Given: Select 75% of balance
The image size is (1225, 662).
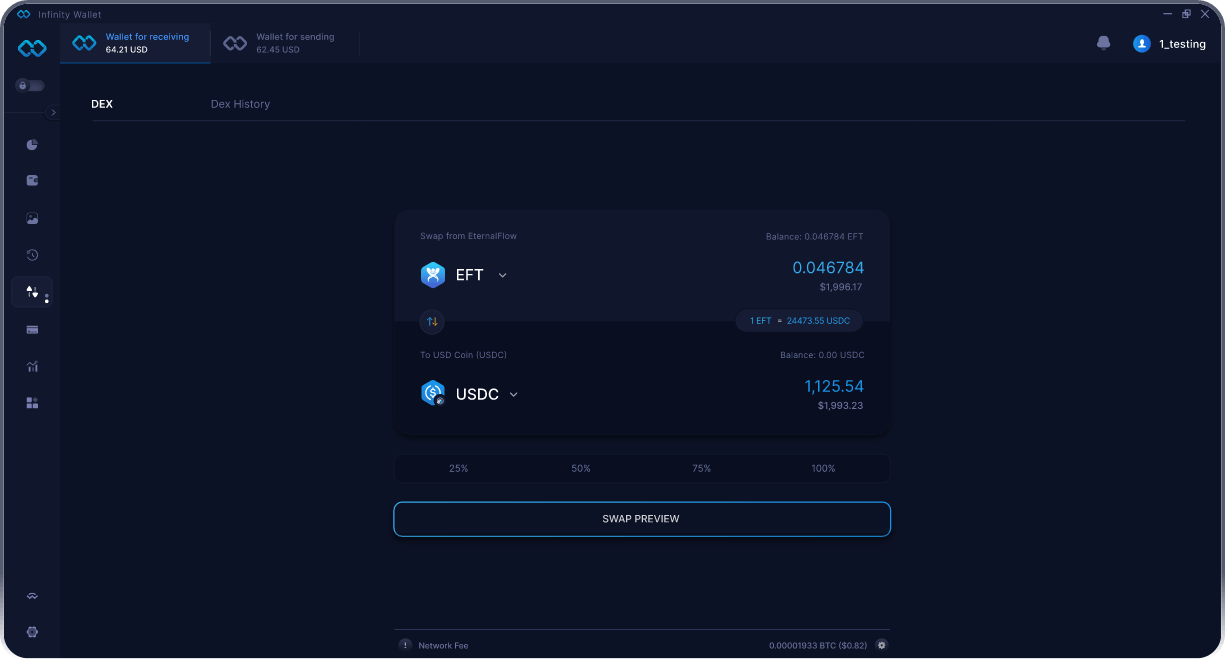Looking at the screenshot, I should tap(702, 468).
